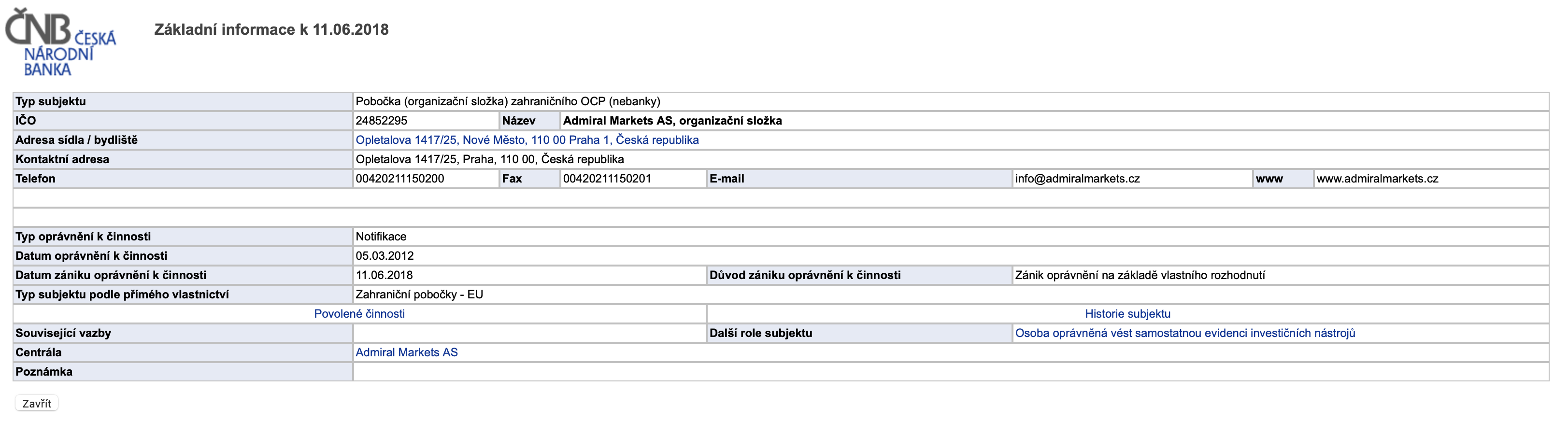
Task: Click the Datum zániku value 11.06.2018
Action: [x=384, y=276]
